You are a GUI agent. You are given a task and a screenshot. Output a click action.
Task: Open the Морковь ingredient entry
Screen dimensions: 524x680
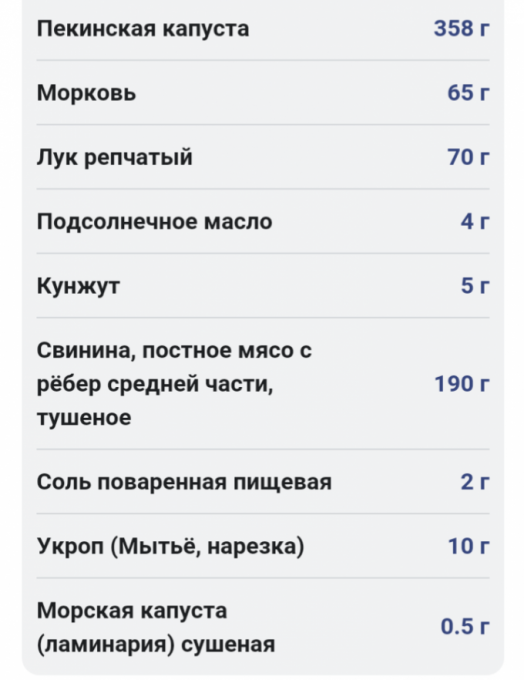coord(263,93)
